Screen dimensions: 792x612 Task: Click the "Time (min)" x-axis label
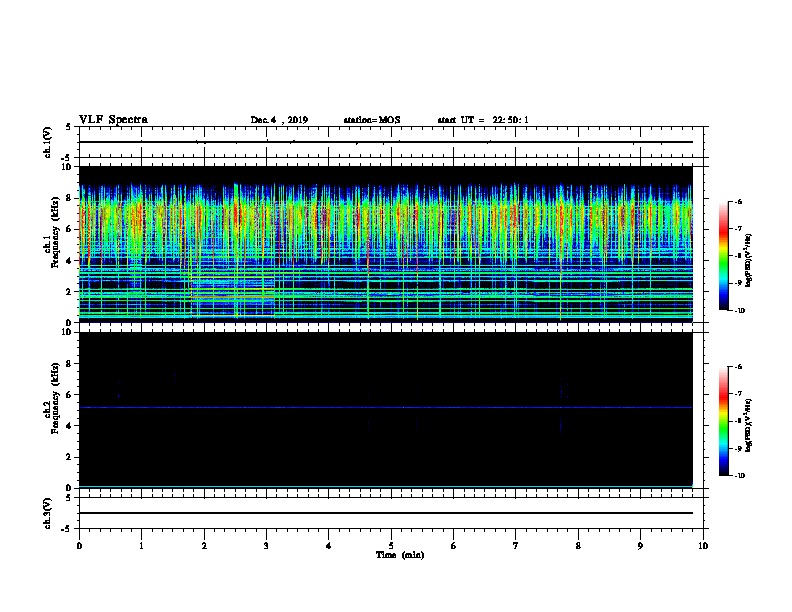click(x=400, y=555)
